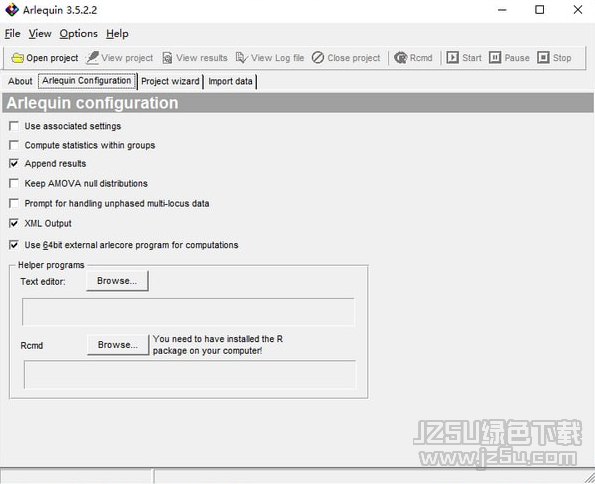Viewport: 595px width, 484px height.
Task: Check Keep AMOVA null distributions
Action: coord(14,183)
